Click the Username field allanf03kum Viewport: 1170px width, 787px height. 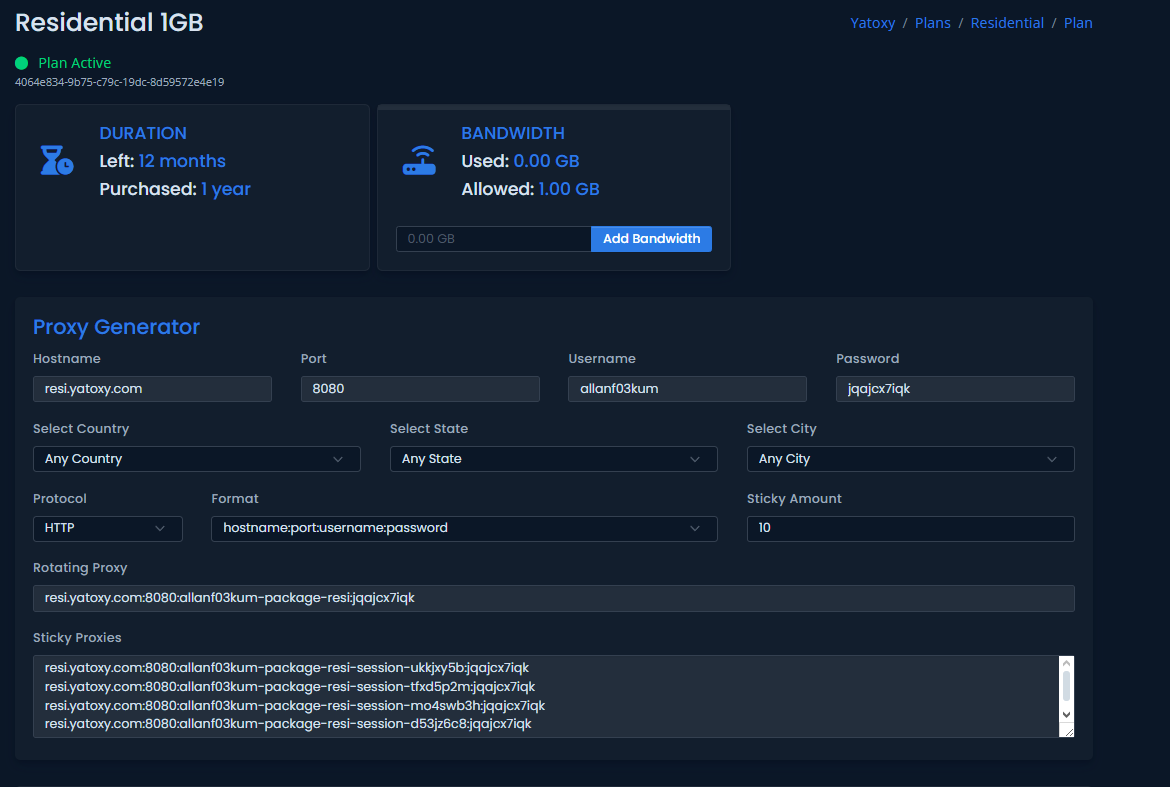click(x=687, y=389)
